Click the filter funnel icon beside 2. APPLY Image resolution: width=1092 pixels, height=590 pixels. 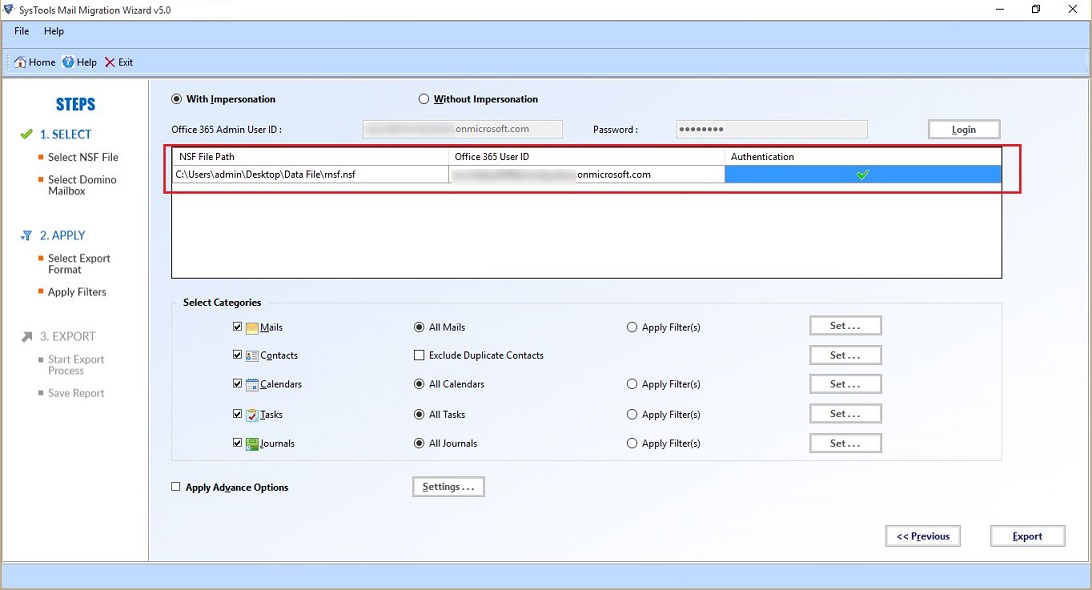[26, 235]
